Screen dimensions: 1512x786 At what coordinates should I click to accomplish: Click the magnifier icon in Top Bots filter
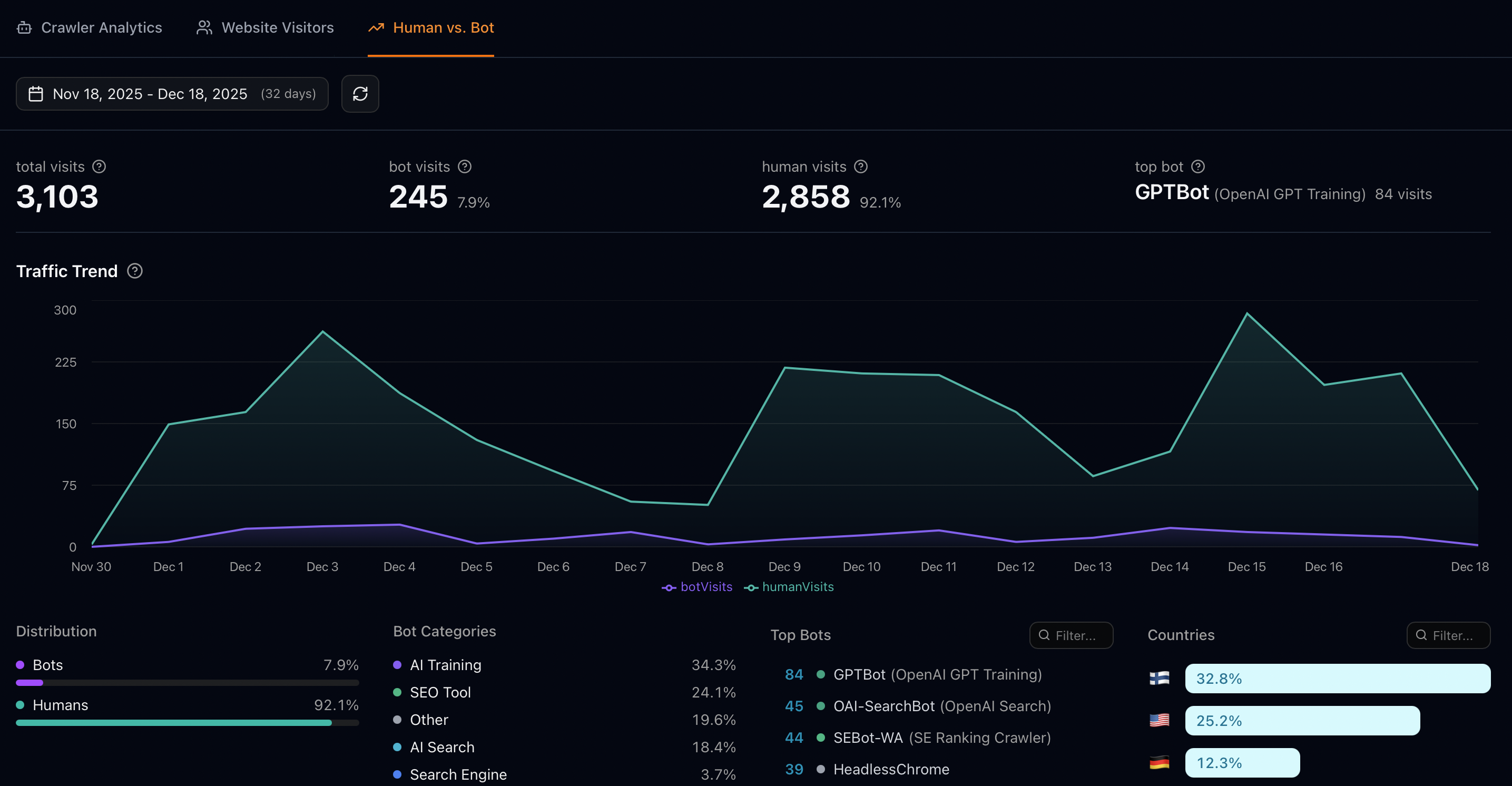click(1044, 636)
